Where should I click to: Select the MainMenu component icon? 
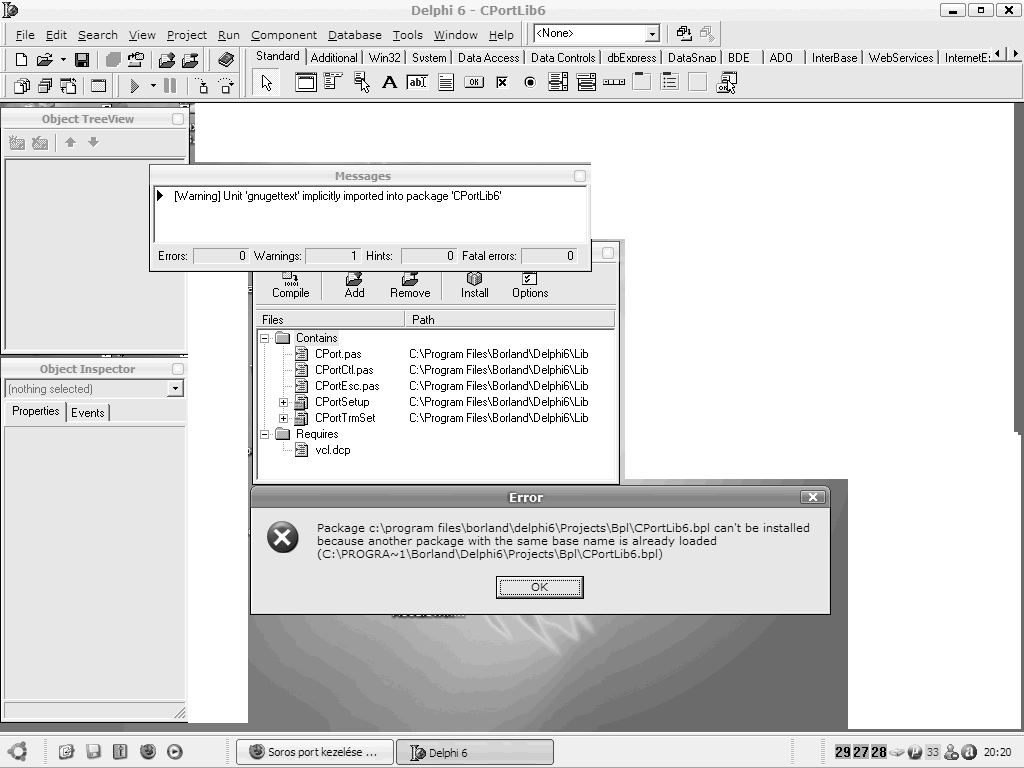point(333,82)
